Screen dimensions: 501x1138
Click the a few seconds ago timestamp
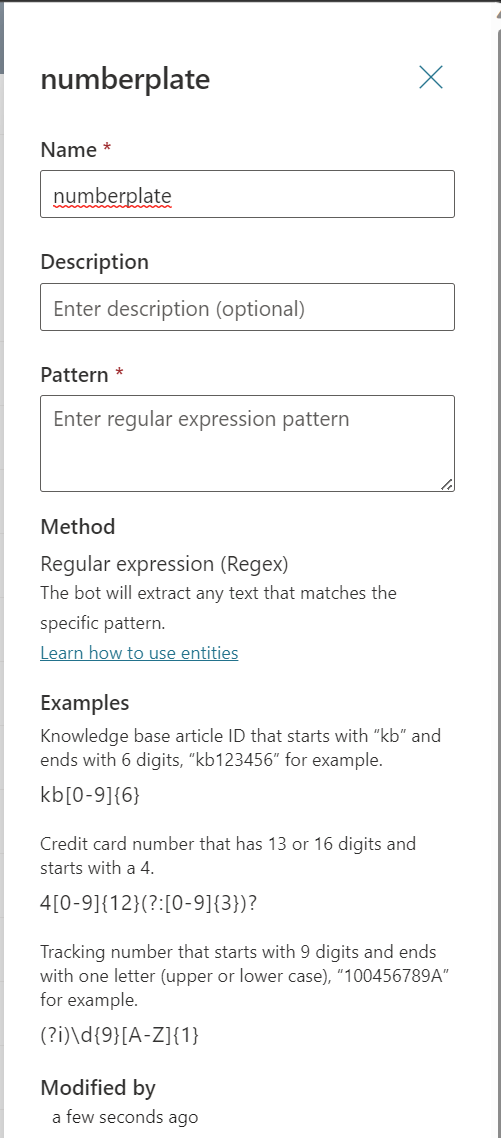[125, 1117]
